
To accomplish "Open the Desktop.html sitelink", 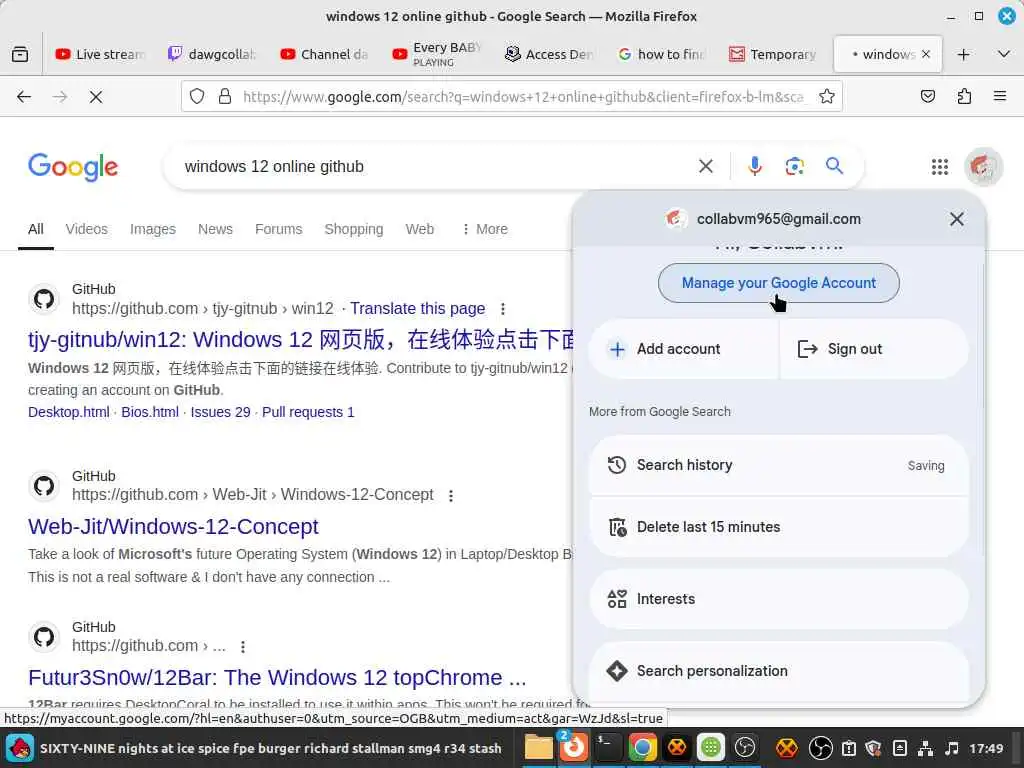I will pos(69,412).
